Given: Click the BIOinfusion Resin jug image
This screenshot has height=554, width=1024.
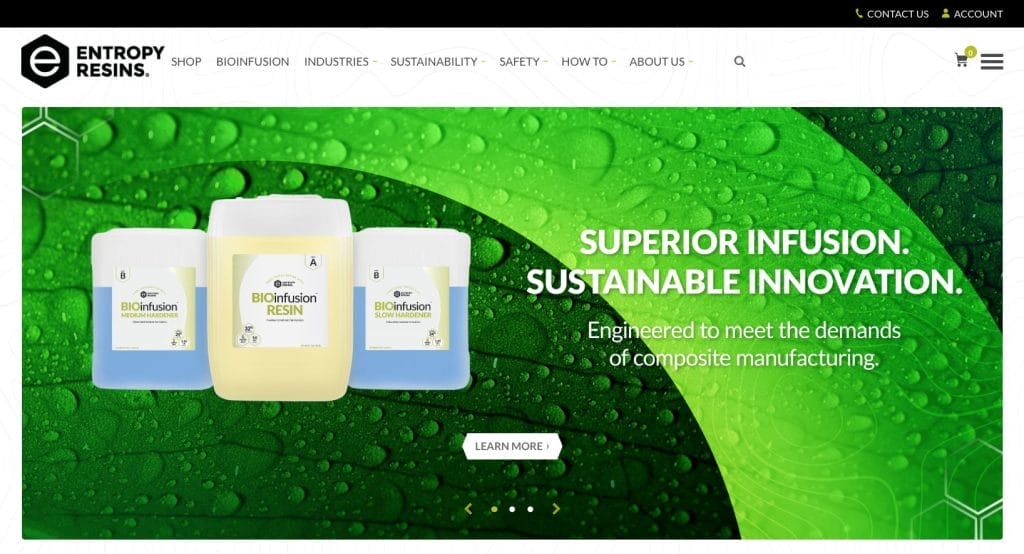Looking at the screenshot, I should (x=281, y=297).
